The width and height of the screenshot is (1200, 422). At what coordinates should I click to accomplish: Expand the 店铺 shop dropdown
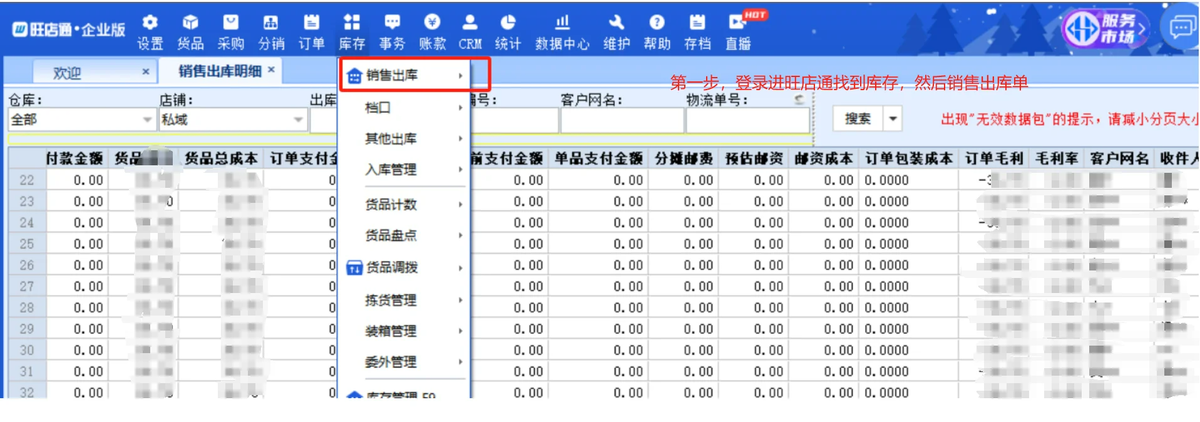pos(298,119)
